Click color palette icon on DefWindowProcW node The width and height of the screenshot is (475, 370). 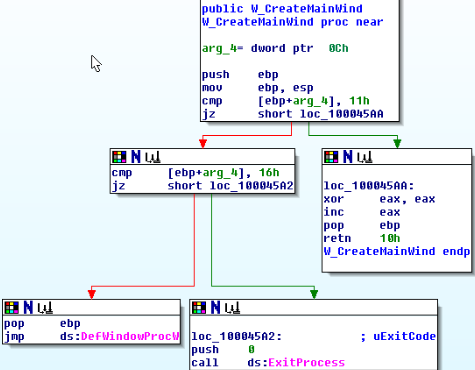pos(12,308)
